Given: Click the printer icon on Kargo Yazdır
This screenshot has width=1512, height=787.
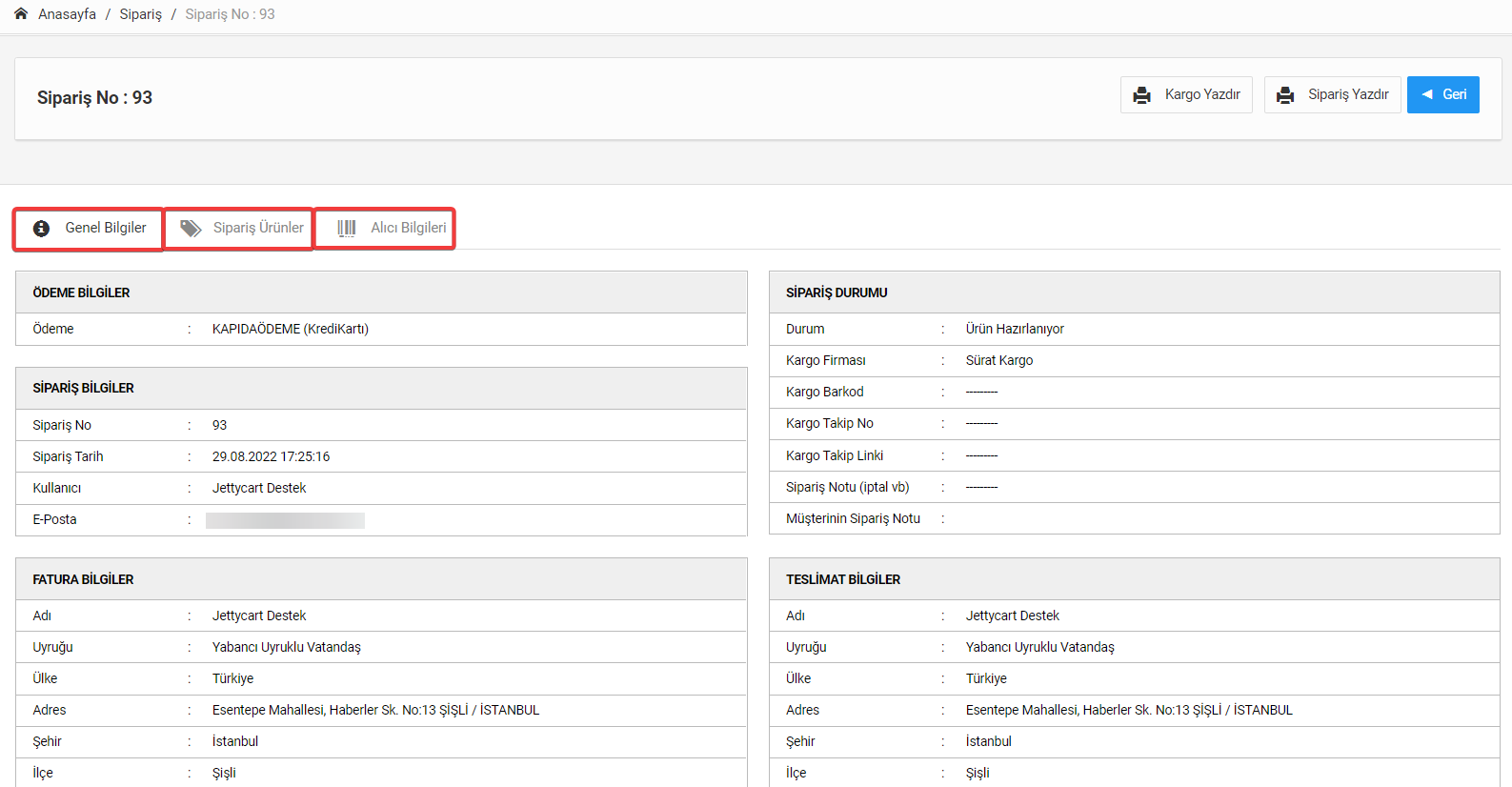Looking at the screenshot, I should point(1141,95).
